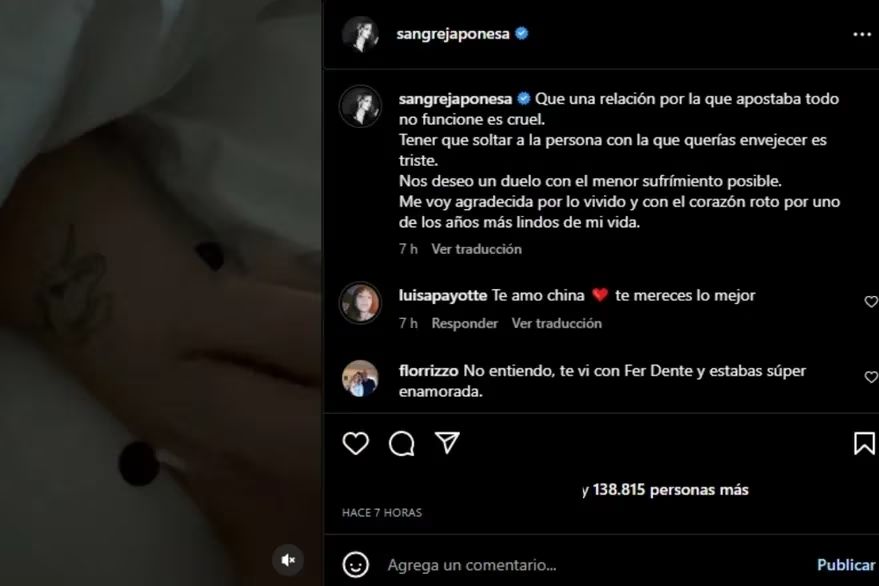Screen dimensions: 879x586
Task: Translate luisapayotte's comment with Ver traducción
Action: tap(557, 324)
